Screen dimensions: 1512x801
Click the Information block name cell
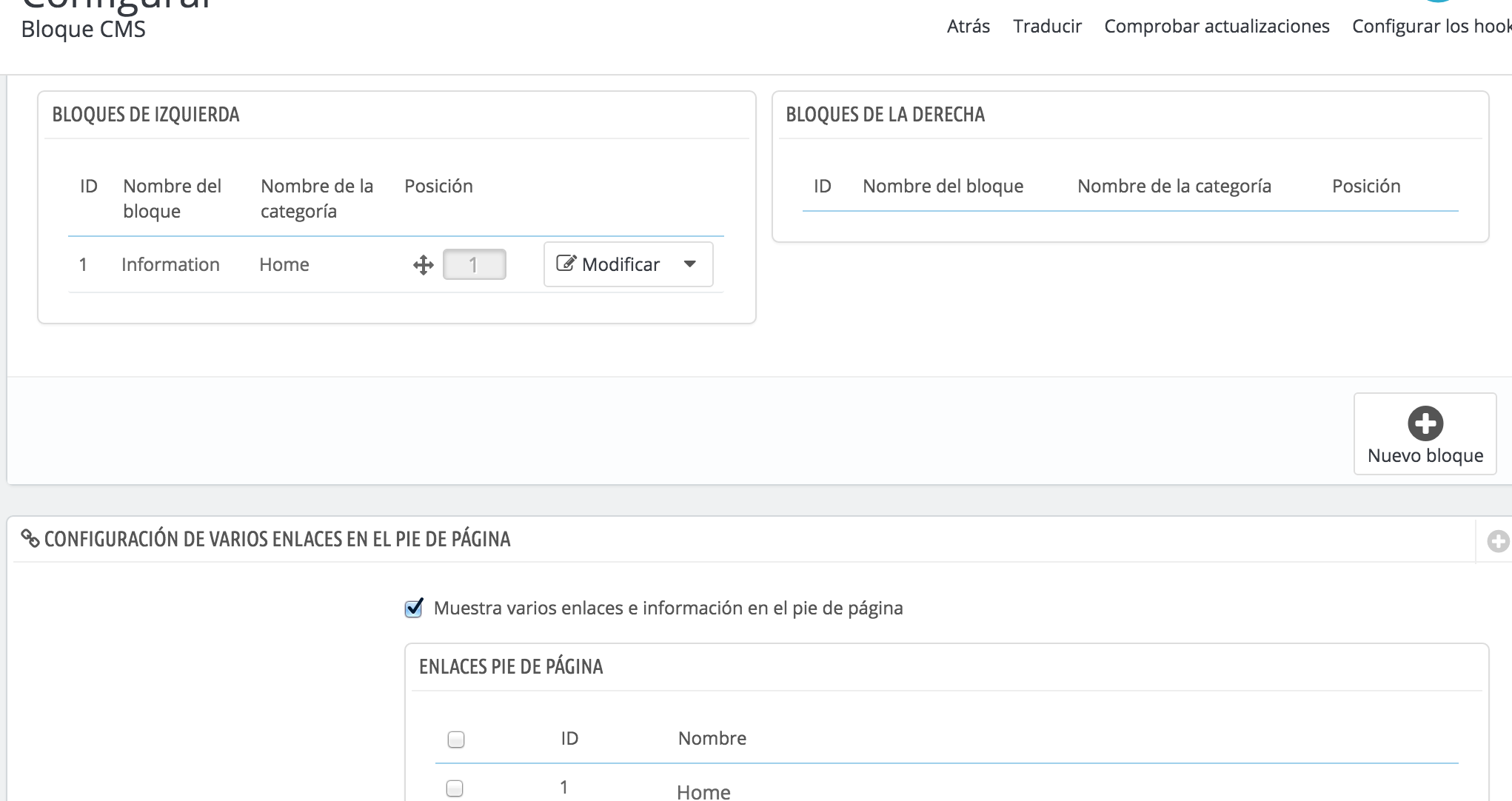click(x=170, y=265)
